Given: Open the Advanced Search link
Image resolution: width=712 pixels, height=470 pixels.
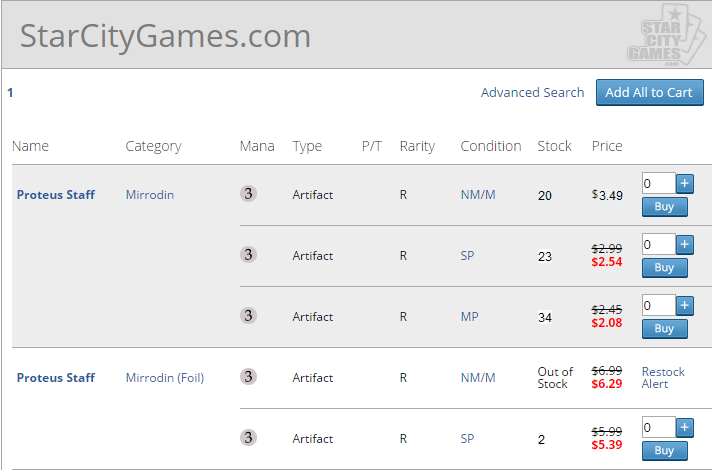Looking at the screenshot, I should (532, 92).
